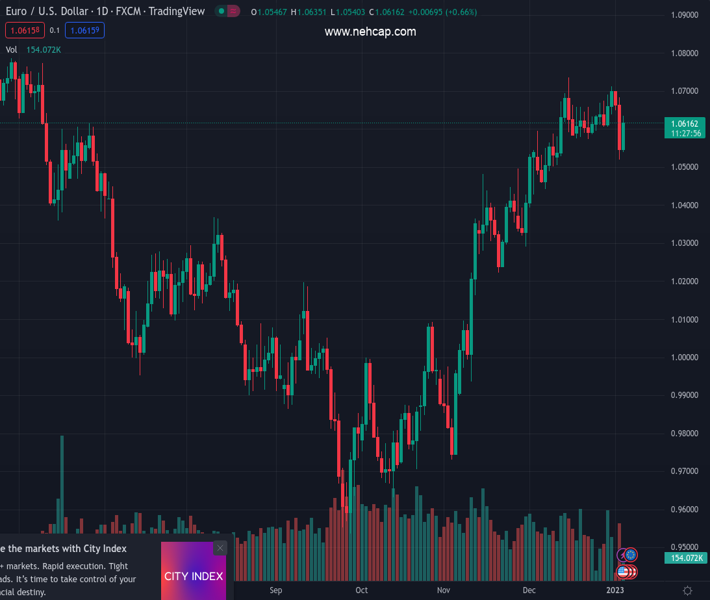
Task: Click the blue buy price 1.0615 button
Action: coord(87,30)
